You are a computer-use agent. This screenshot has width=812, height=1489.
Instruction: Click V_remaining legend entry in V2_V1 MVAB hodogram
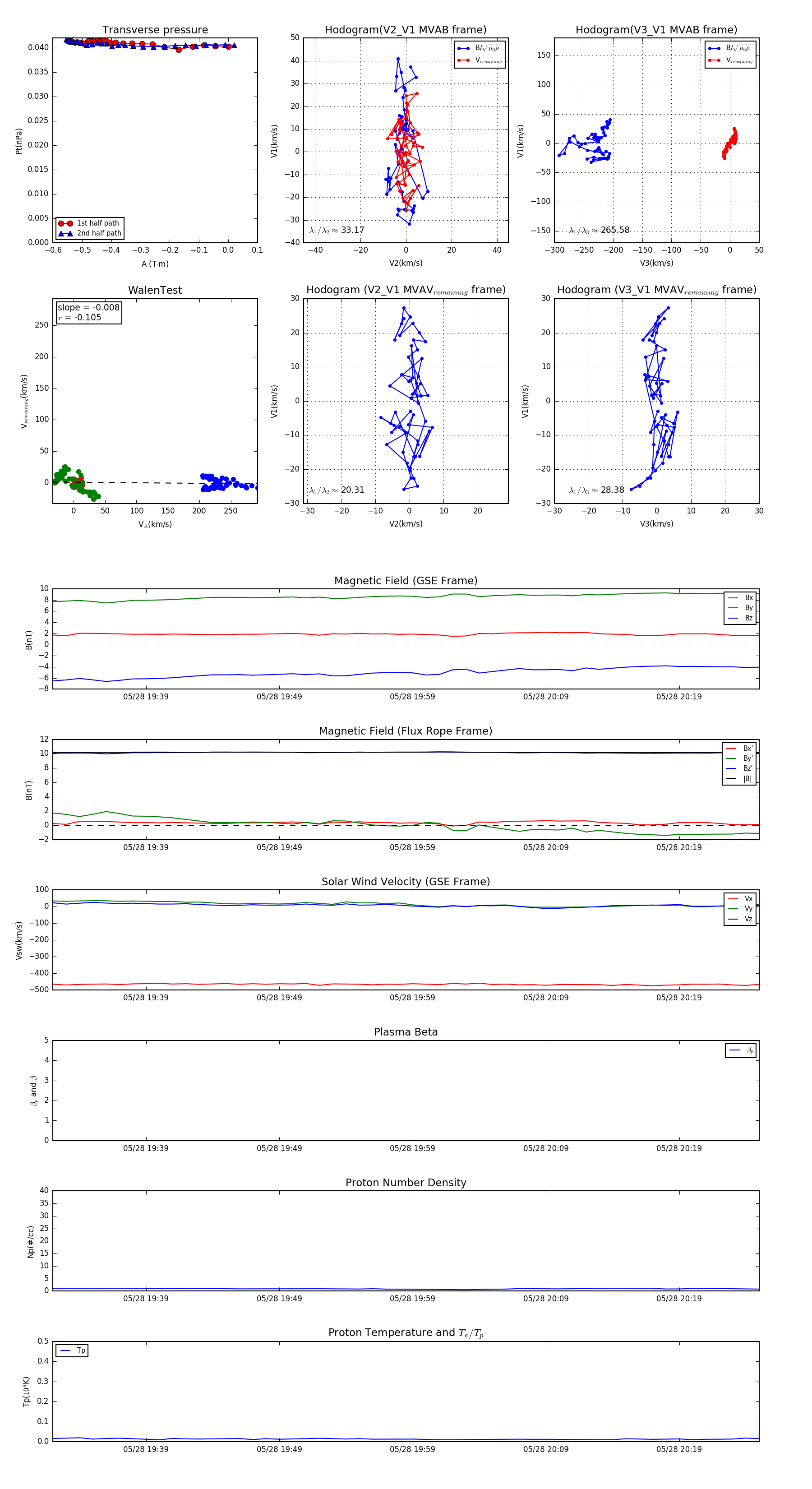[x=480, y=60]
